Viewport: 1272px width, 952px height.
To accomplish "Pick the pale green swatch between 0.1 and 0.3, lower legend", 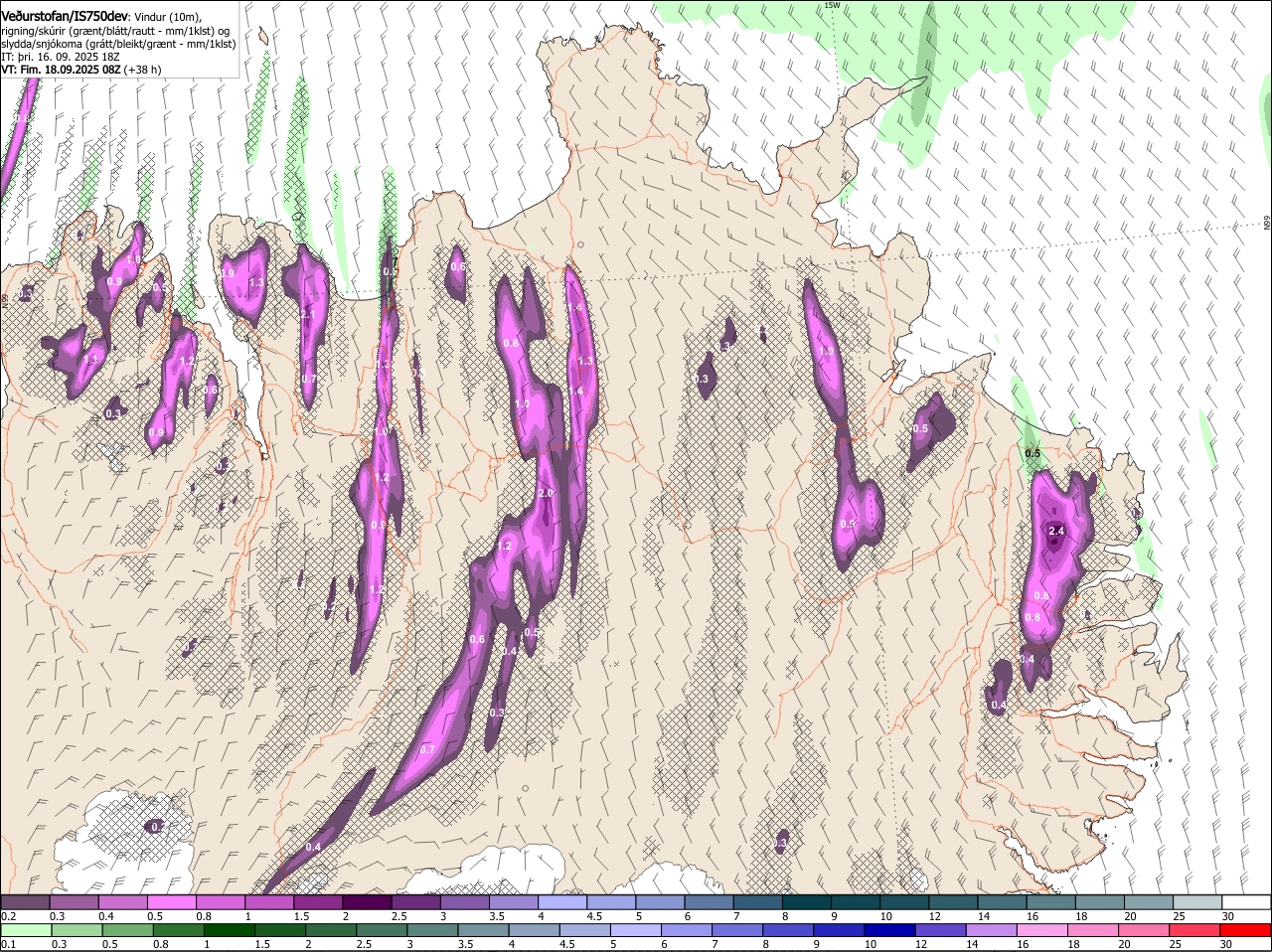I will click(27, 930).
